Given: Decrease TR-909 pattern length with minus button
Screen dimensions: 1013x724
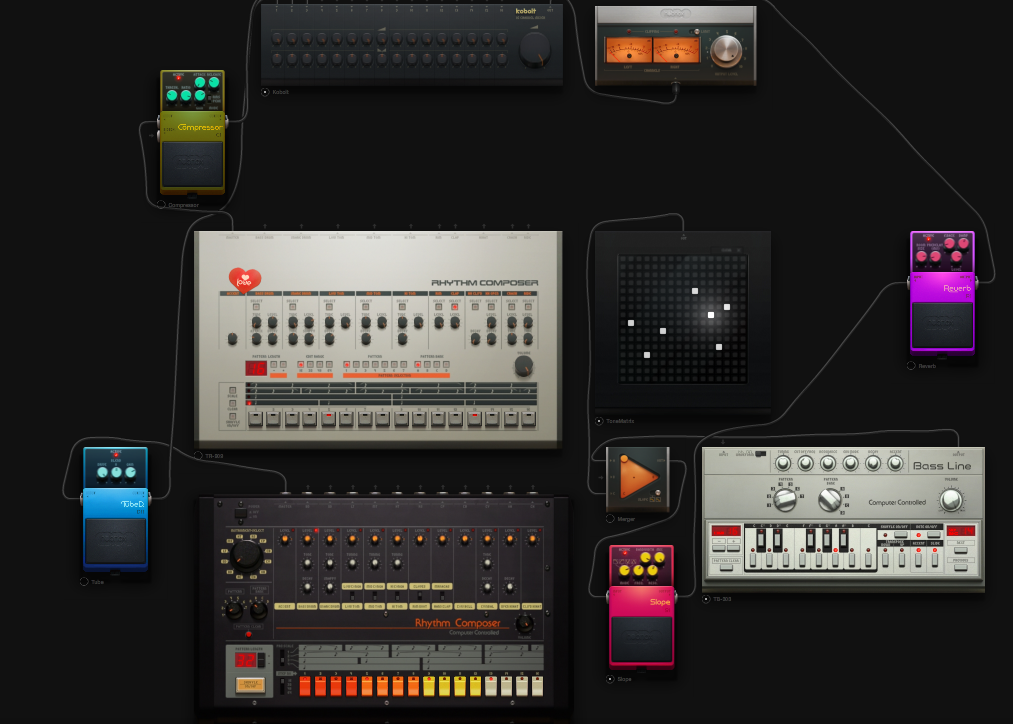Looking at the screenshot, I should [x=274, y=365].
